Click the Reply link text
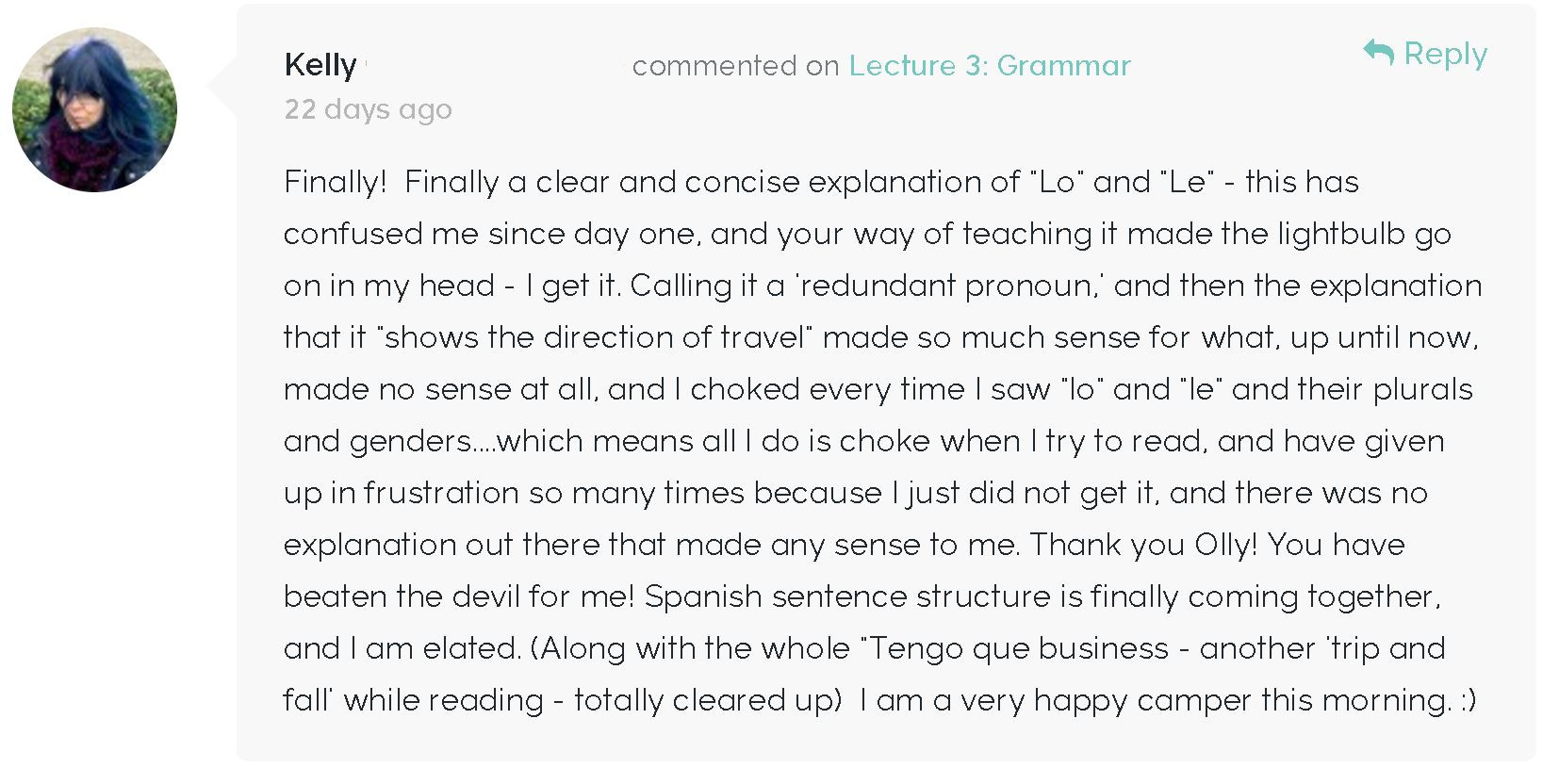Image resolution: width=1559 pixels, height=784 pixels. pos(1446,55)
